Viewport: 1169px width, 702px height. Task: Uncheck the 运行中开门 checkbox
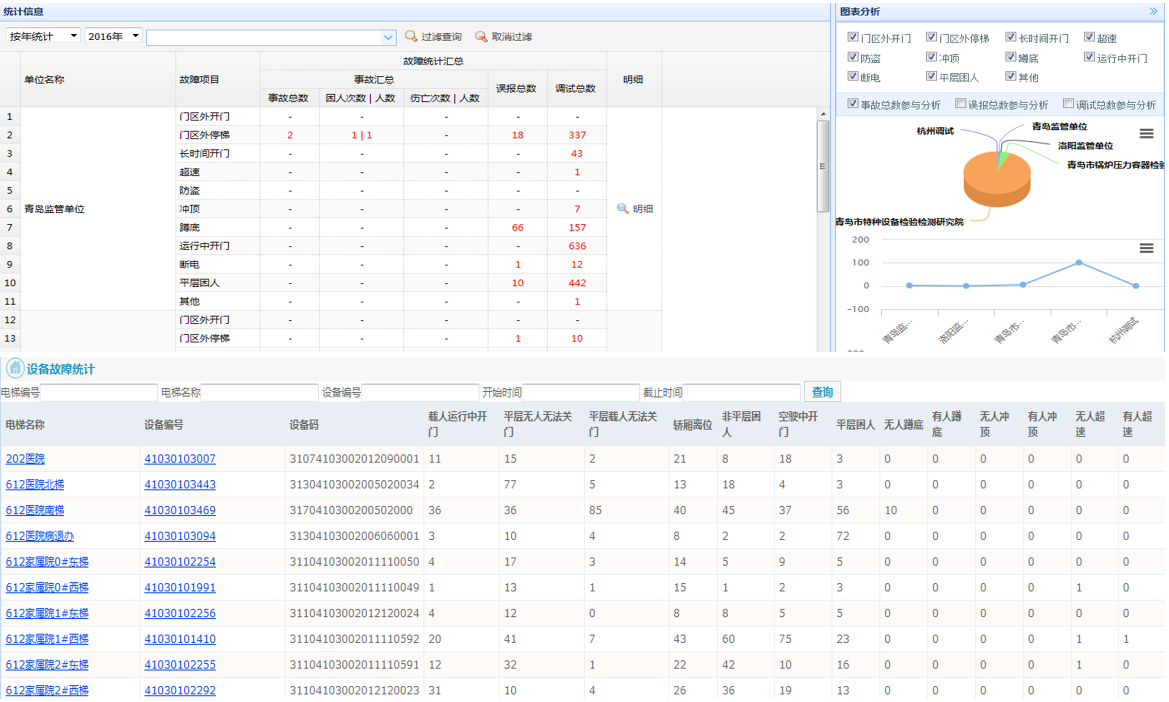(1089, 57)
